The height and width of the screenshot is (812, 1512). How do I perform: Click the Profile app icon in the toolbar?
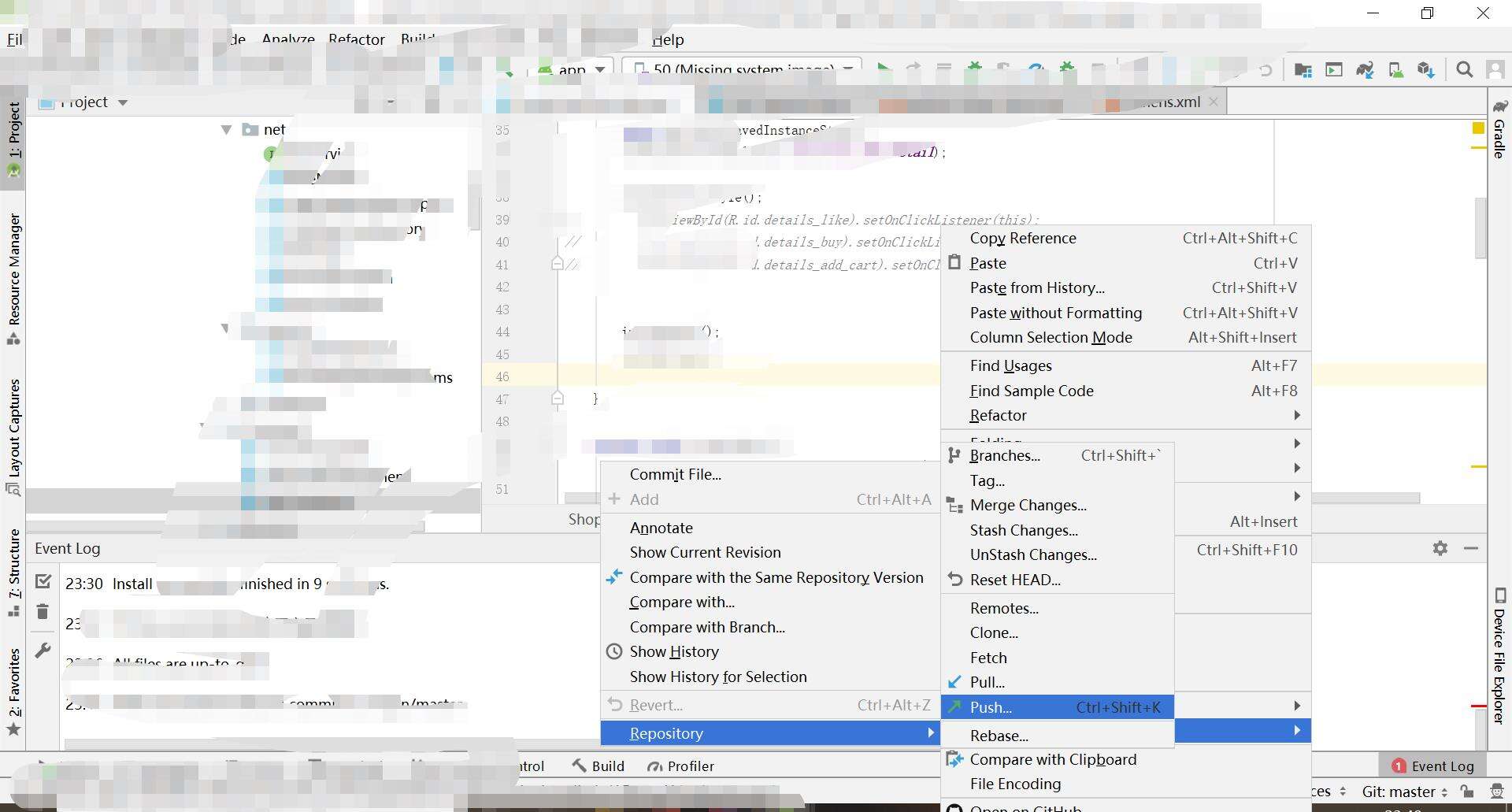click(1036, 69)
